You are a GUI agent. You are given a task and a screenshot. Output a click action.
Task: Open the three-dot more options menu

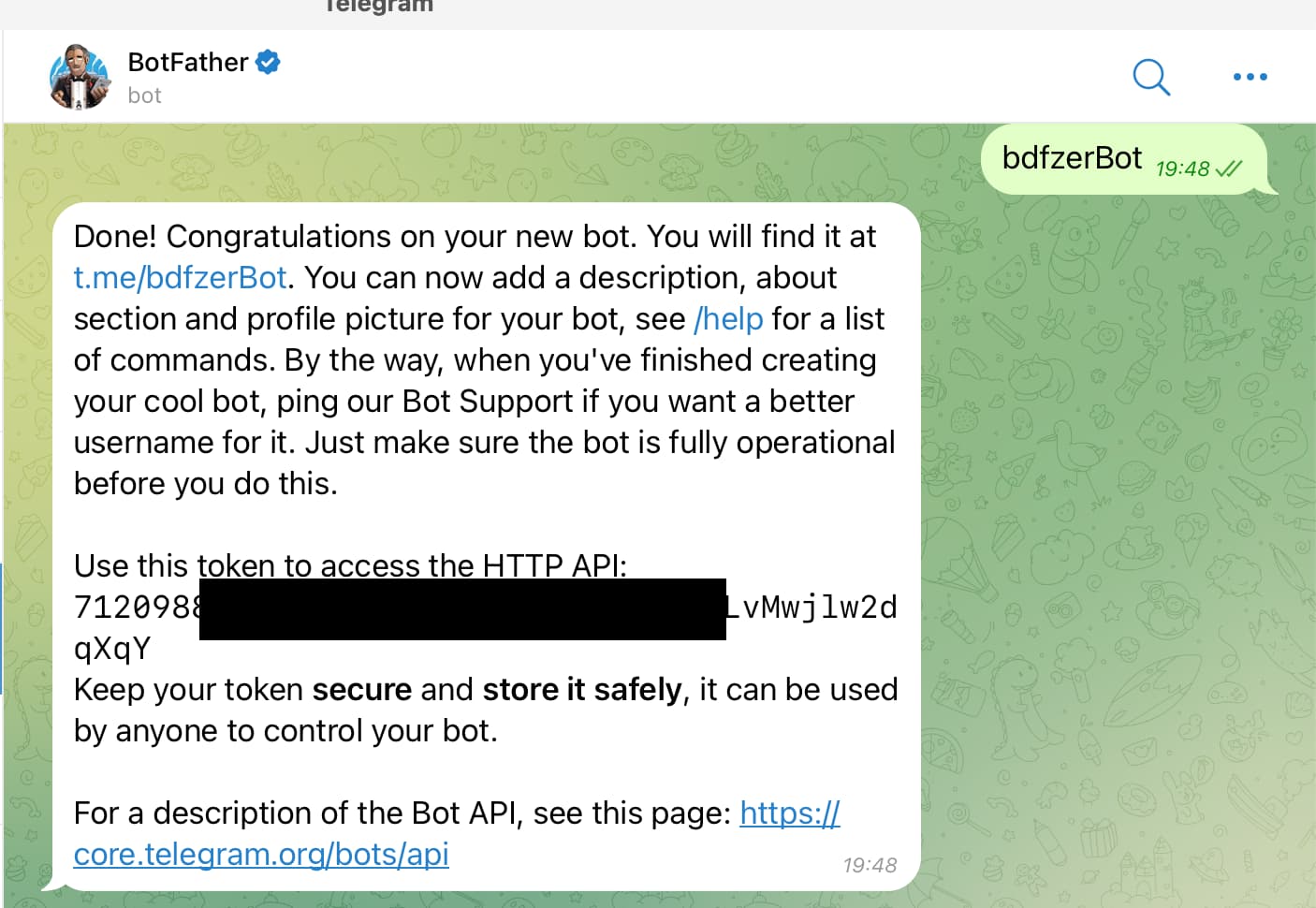point(1250,77)
